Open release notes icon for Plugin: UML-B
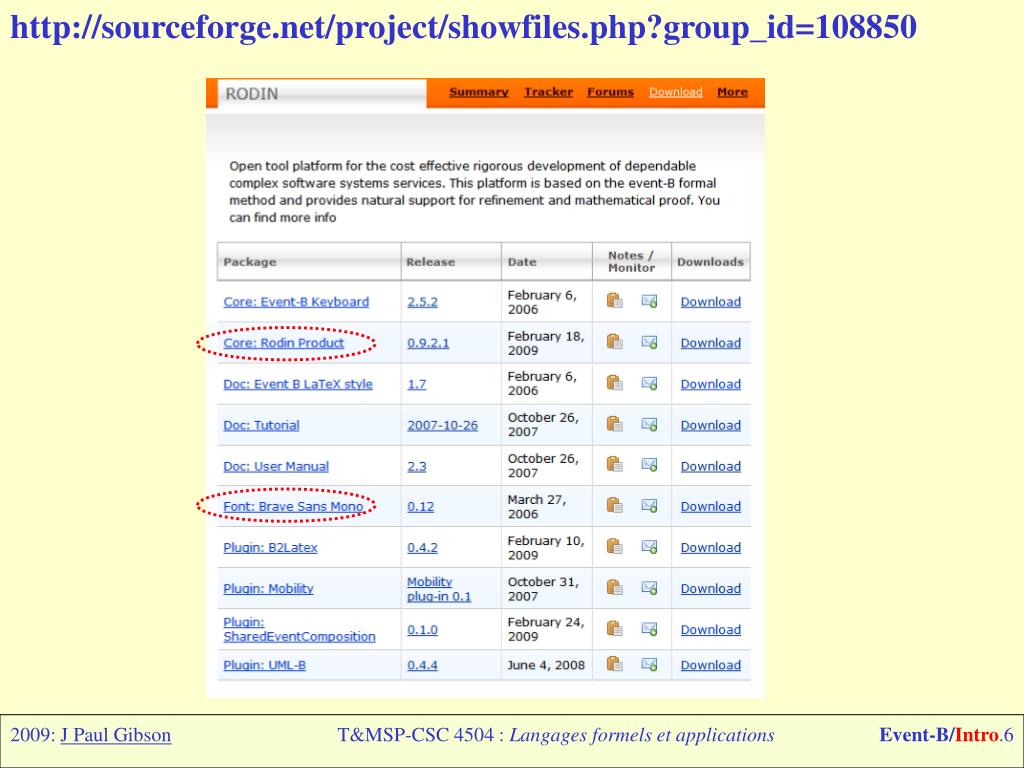The width and height of the screenshot is (1024, 768). click(x=615, y=664)
